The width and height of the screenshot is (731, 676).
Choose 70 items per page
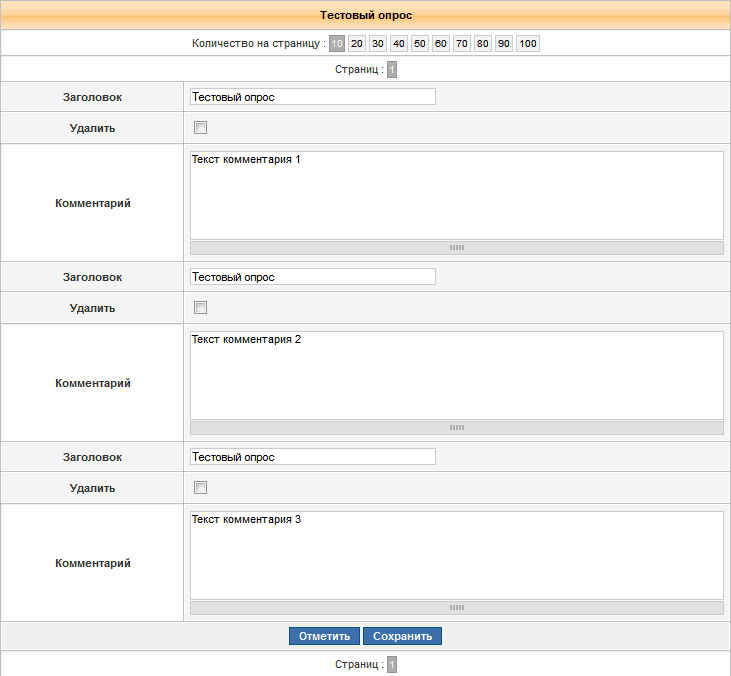coord(462,44)
